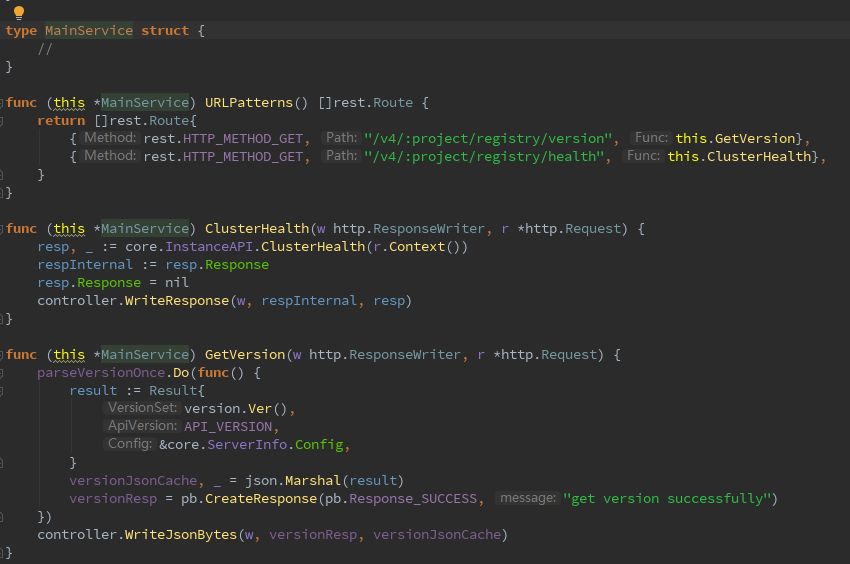Click the "/v4/:project/registry/version" string
The height and width of the screenshot is (564, 850).
point(488,139)
